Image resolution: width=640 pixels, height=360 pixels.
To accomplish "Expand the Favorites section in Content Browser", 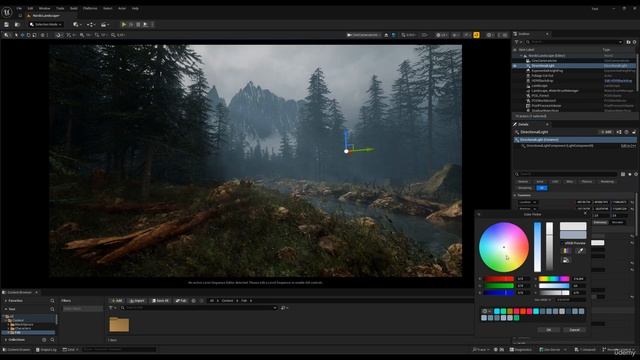I will [x=6, y=301].
